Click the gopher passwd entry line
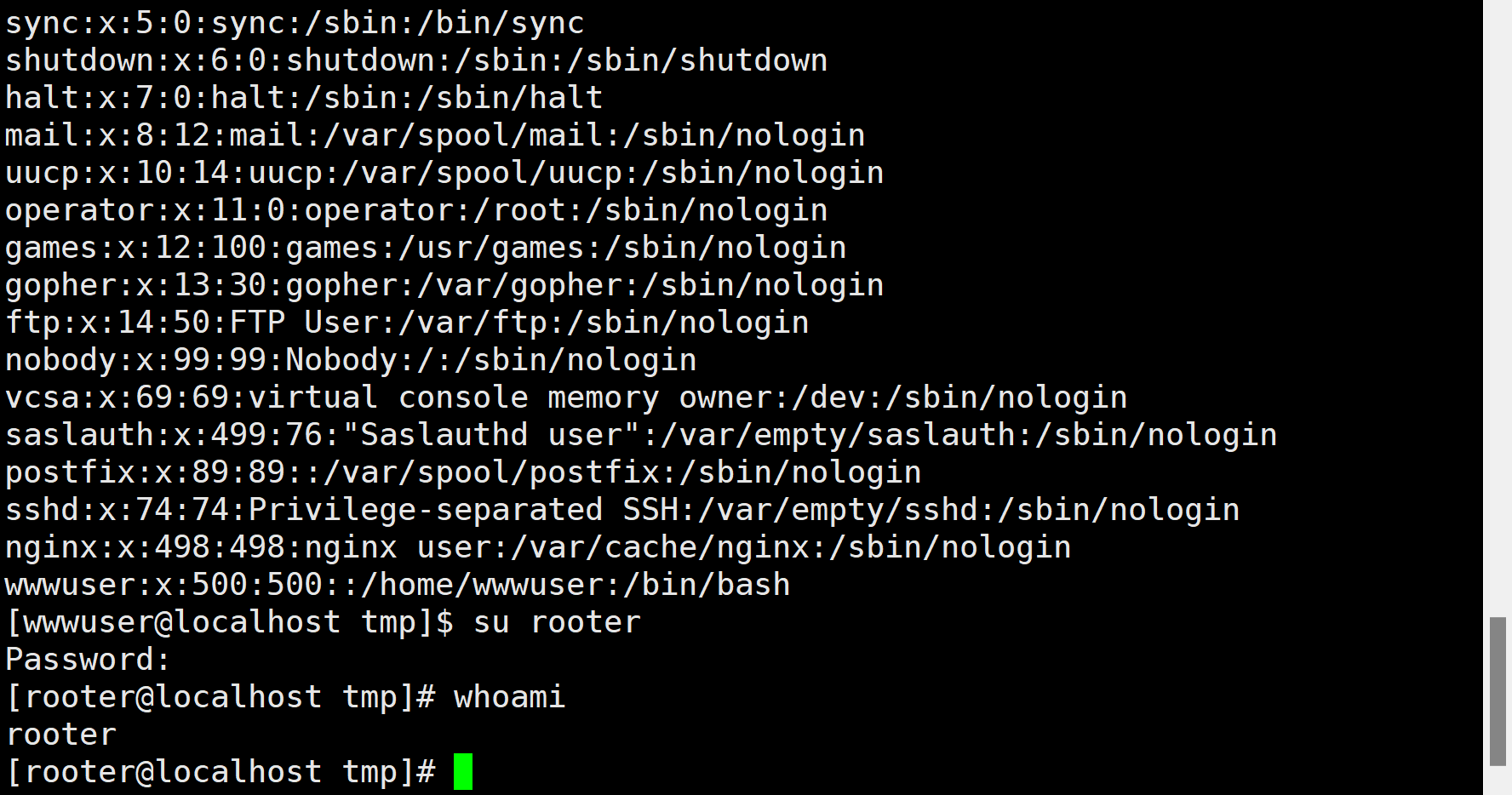The width and height of the screenshot is (1512, 795). pos(444,285)
